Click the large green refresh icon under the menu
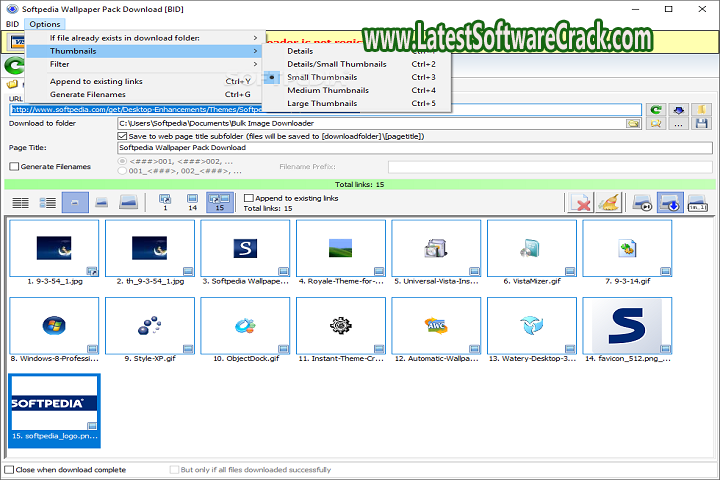The width and height of the screenshot is (720, 480). click(x=14, y=65)
